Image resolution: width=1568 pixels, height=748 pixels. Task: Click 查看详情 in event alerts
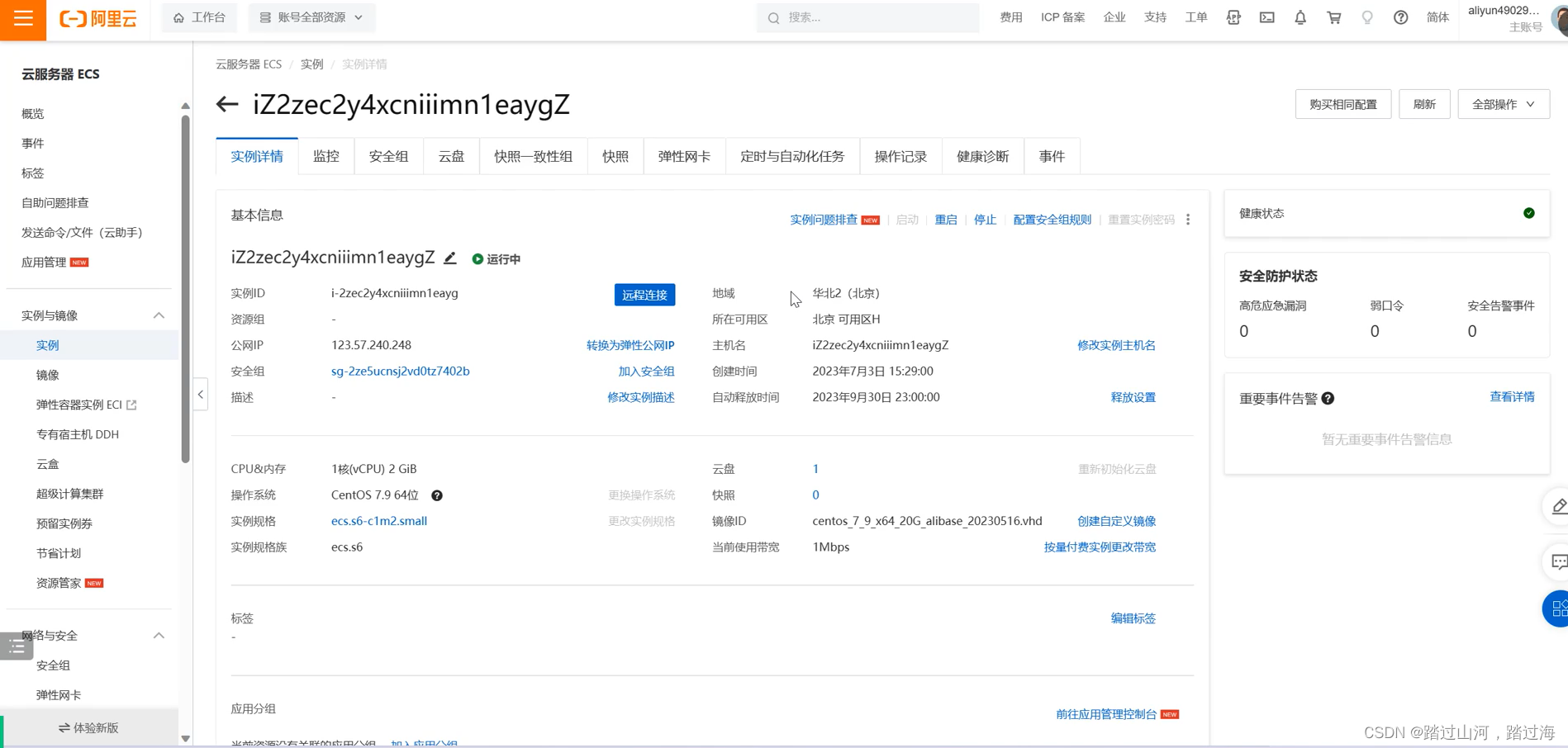click(x=1512, y=397)
